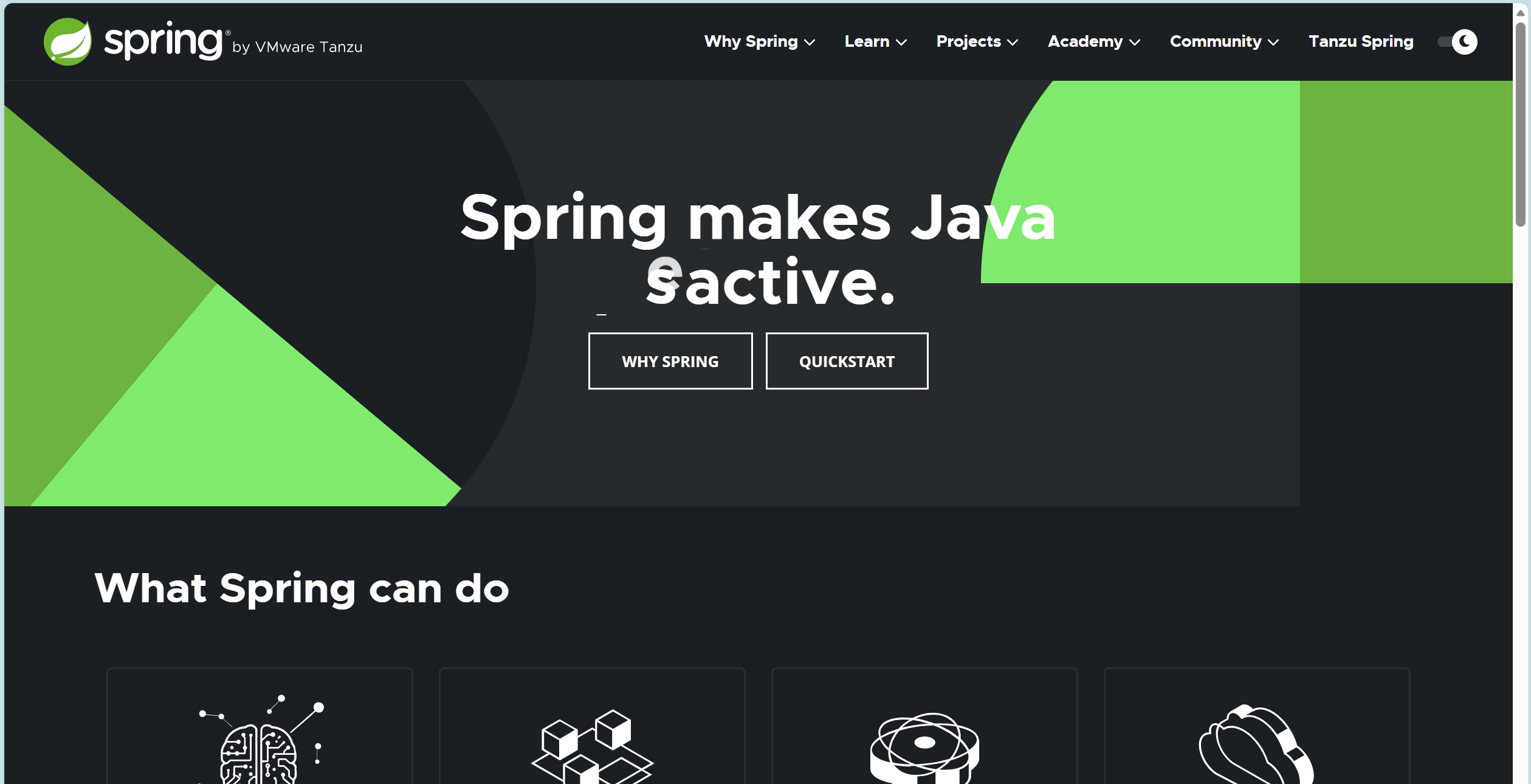Click the Spring leaf logo icon
The width and height of the screenshot is (1531, 784).
click(67, 41)
